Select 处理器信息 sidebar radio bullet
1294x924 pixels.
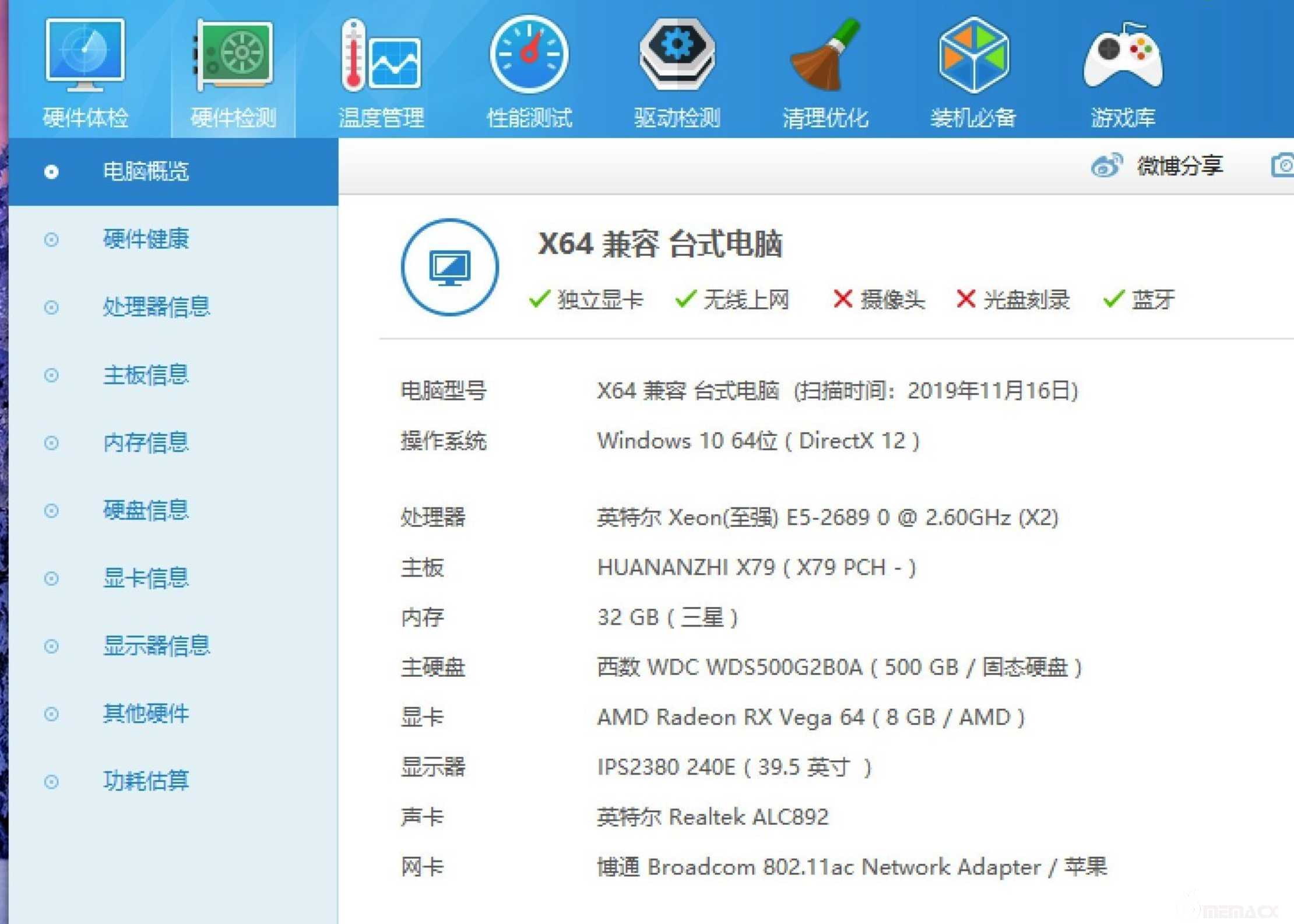point(51,307)
